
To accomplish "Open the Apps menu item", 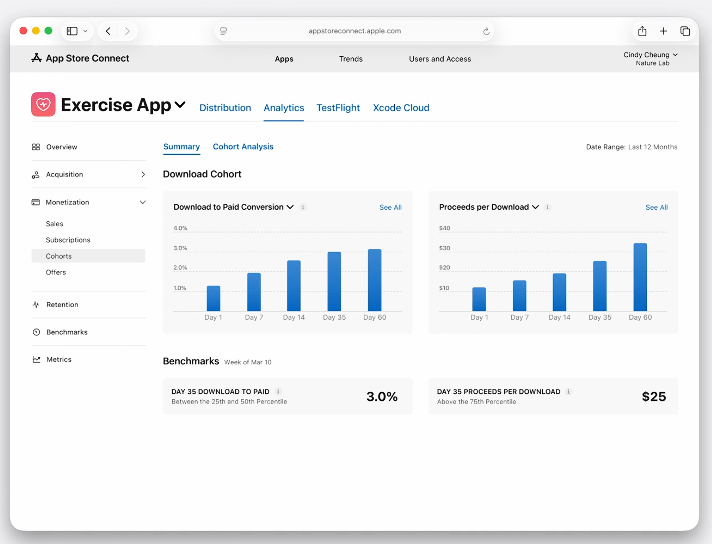I will tap(284, 59).
